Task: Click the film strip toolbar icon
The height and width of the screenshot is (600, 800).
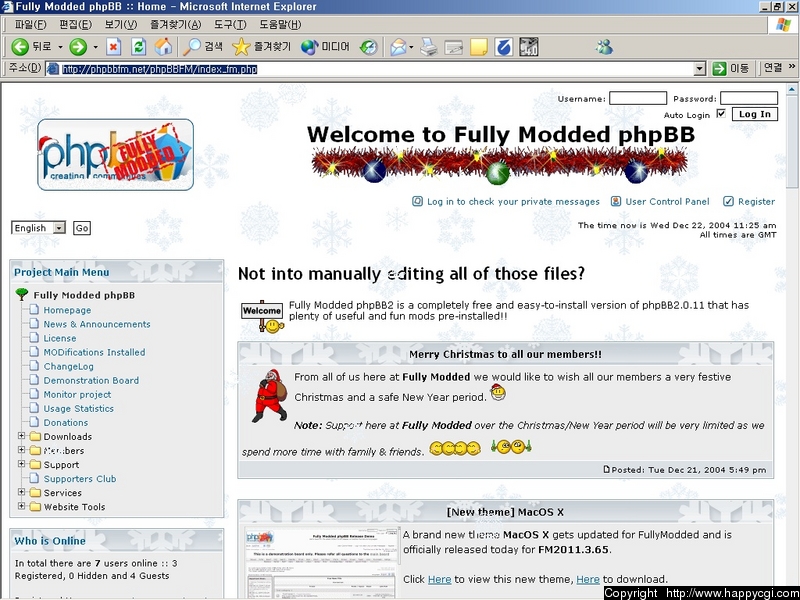Action: 529,47
